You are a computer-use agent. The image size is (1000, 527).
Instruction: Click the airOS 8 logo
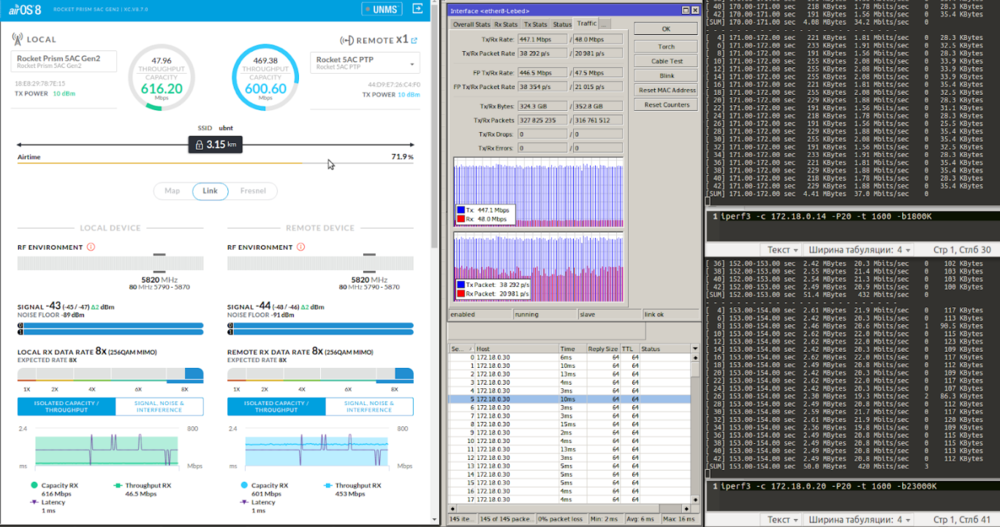click(25, 10)
